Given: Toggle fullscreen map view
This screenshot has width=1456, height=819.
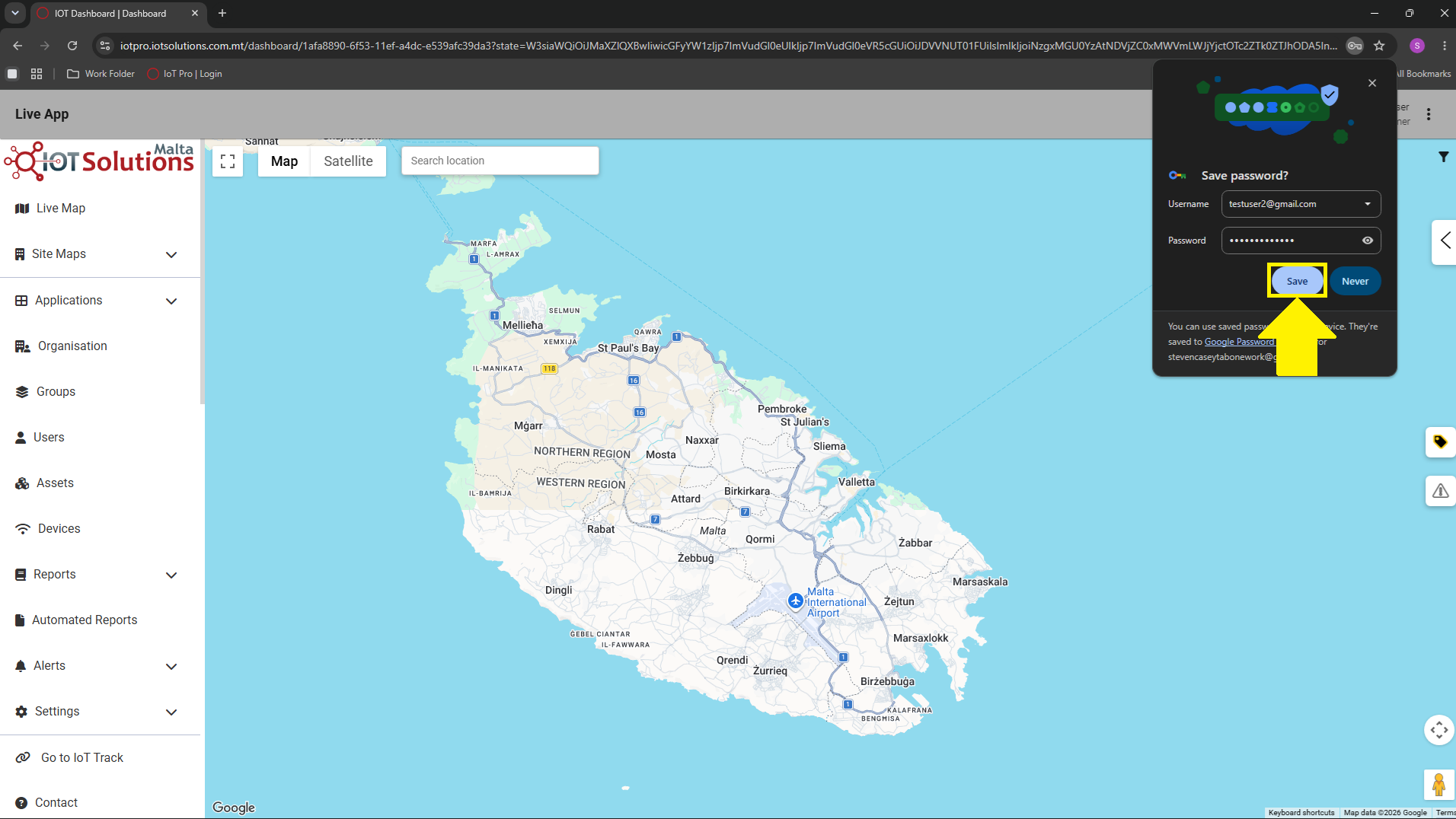Looking at the screenshot, I should pos(228,161).
